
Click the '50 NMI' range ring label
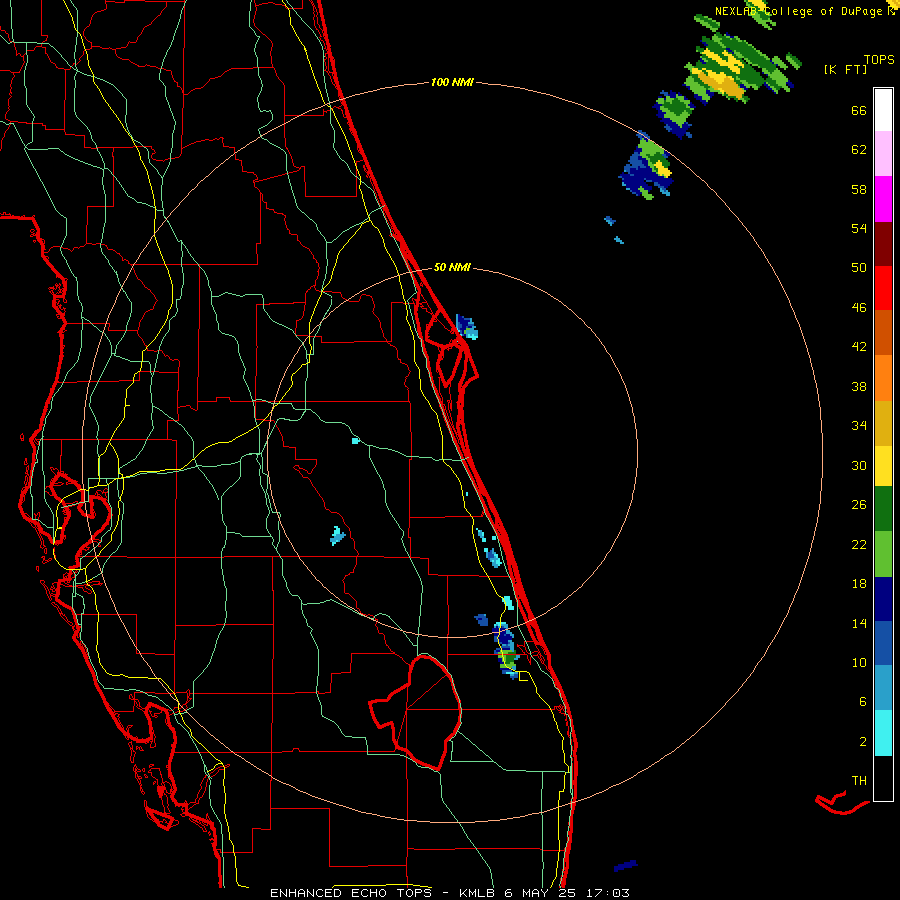pos(452,267)
